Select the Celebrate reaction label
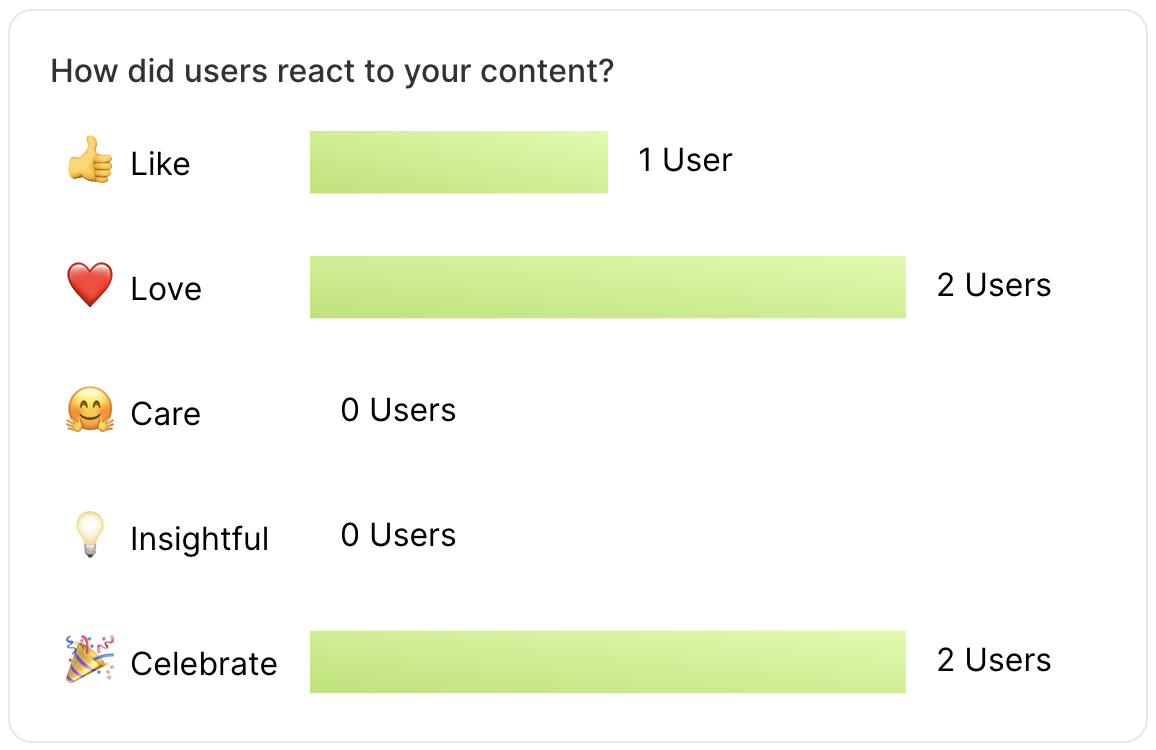The width and height of the screenshot is (1156, 750). click(203, 664)
